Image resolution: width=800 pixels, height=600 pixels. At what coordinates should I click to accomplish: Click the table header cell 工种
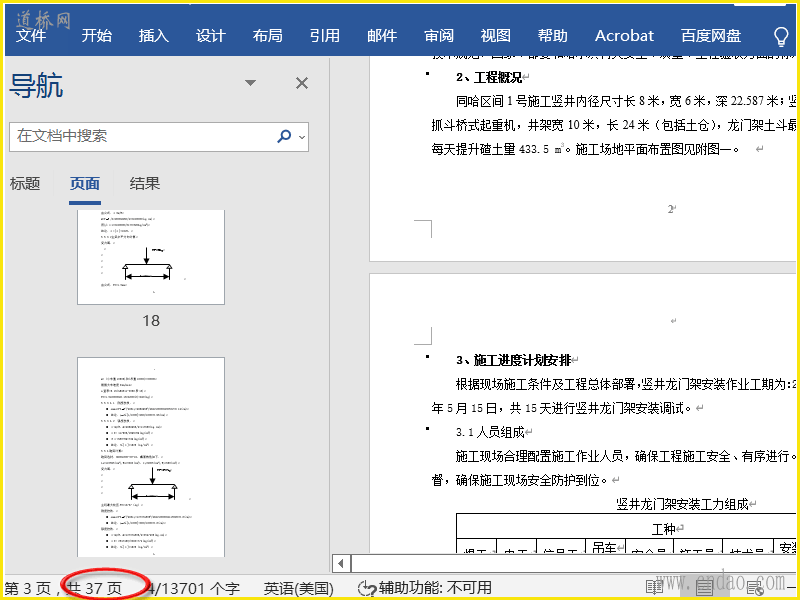[x=664, y=529]
